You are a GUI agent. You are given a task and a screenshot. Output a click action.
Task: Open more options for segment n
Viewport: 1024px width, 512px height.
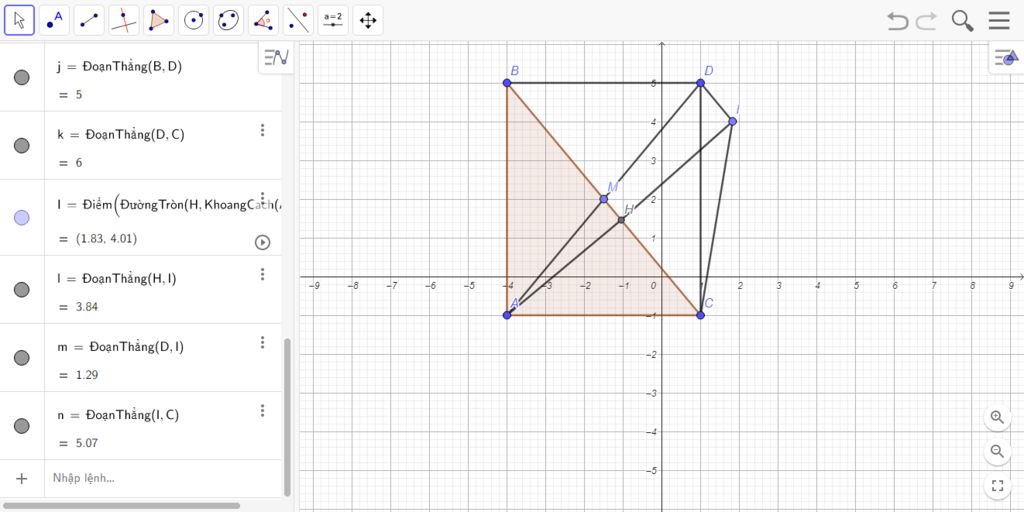[263, 410]
